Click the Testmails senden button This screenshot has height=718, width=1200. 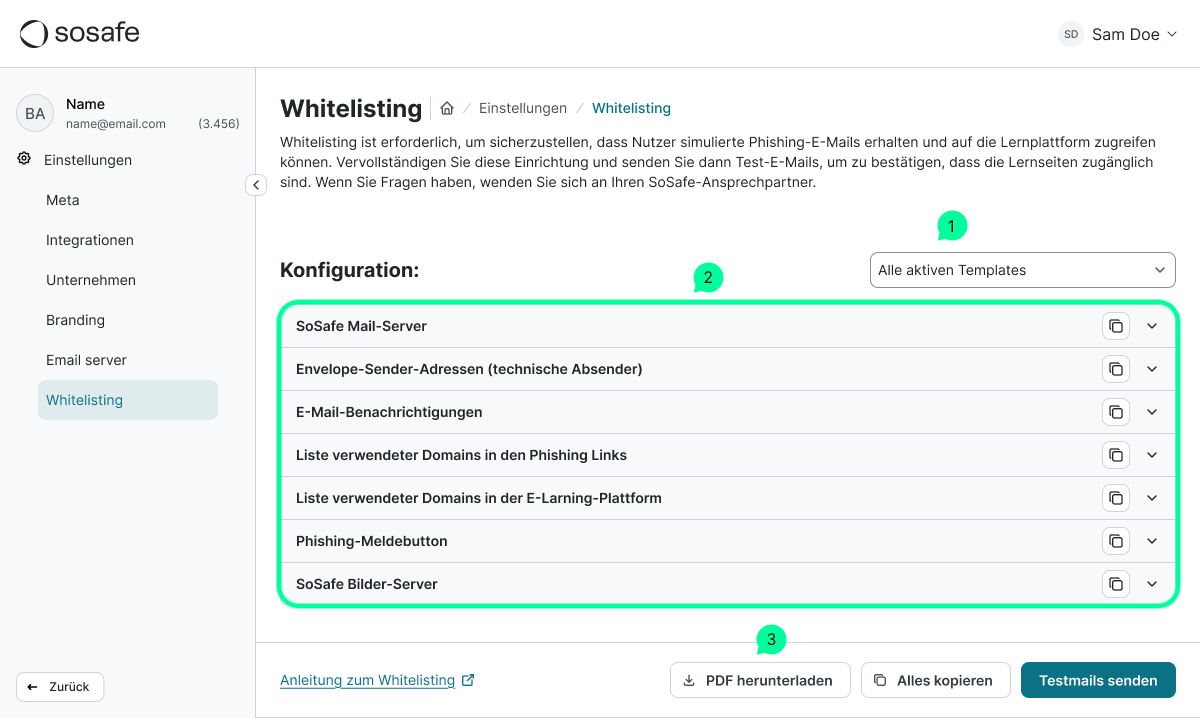pyautogui.click(x=1098, y=680)
